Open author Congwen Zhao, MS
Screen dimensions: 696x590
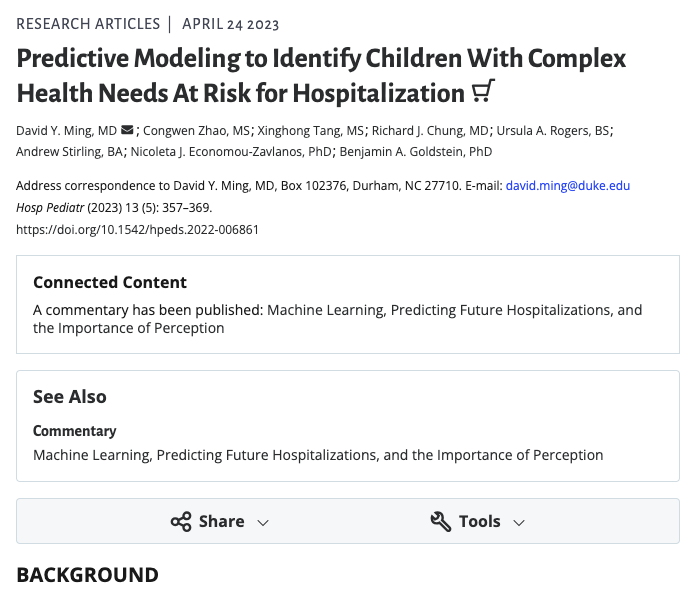coord(197,130)
